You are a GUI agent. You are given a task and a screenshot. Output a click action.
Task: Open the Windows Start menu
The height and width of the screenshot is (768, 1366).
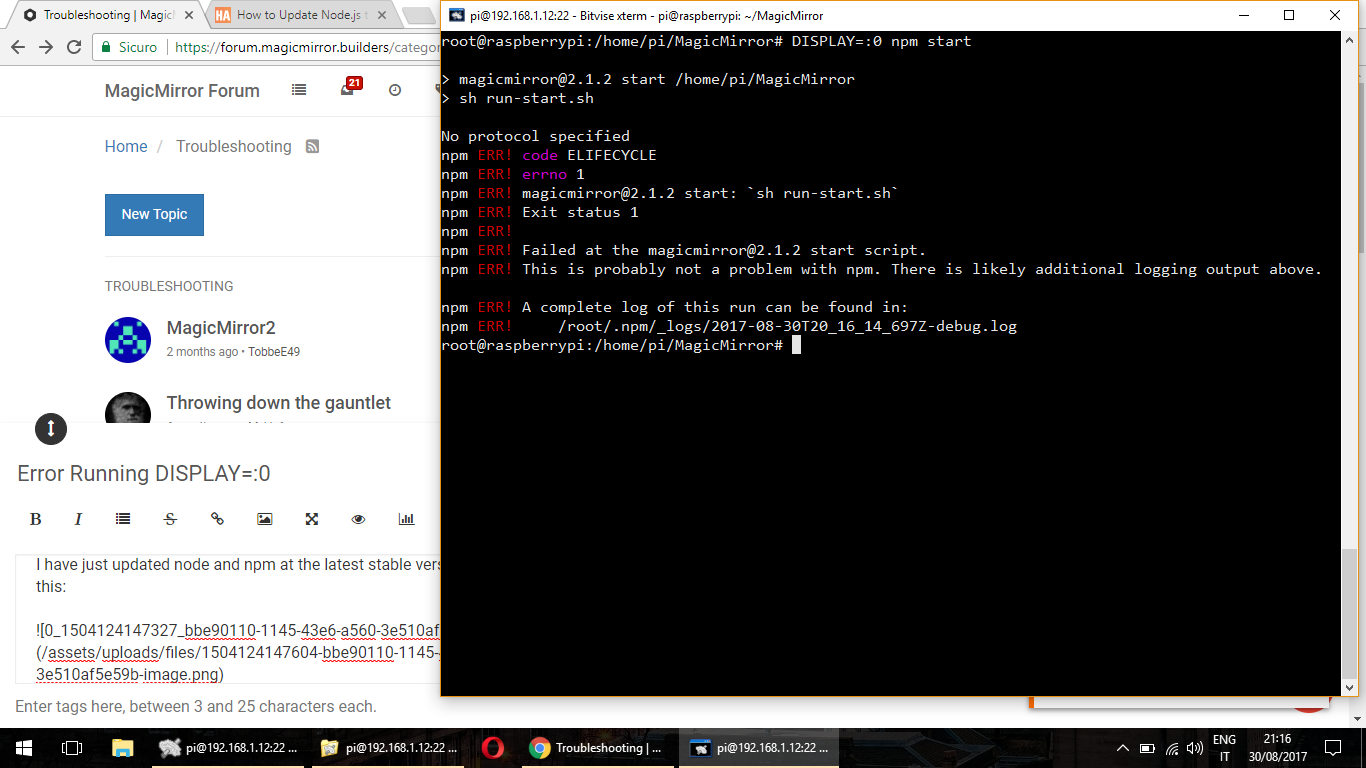point(24,747)
